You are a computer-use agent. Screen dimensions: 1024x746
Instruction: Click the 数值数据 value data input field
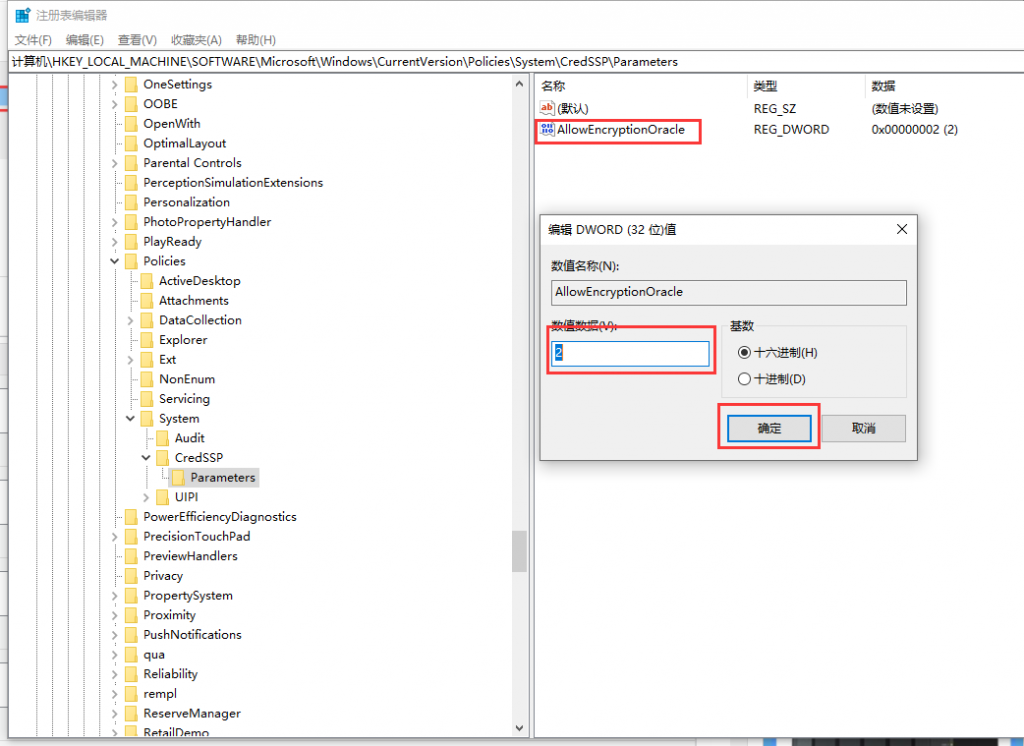(x=630, y=354)
